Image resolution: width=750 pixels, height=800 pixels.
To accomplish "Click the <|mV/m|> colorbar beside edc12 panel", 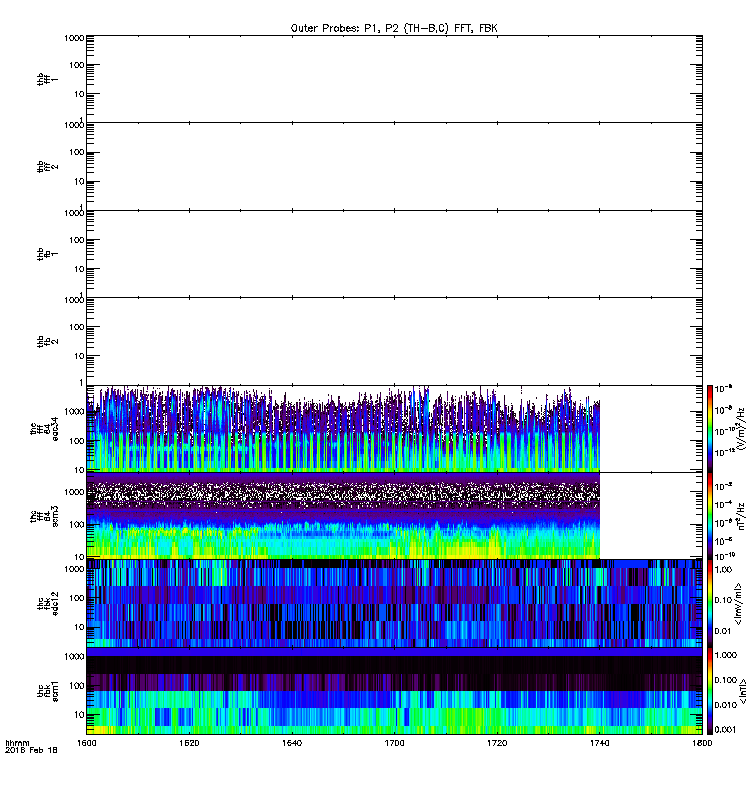I will [x=710, y=604].
